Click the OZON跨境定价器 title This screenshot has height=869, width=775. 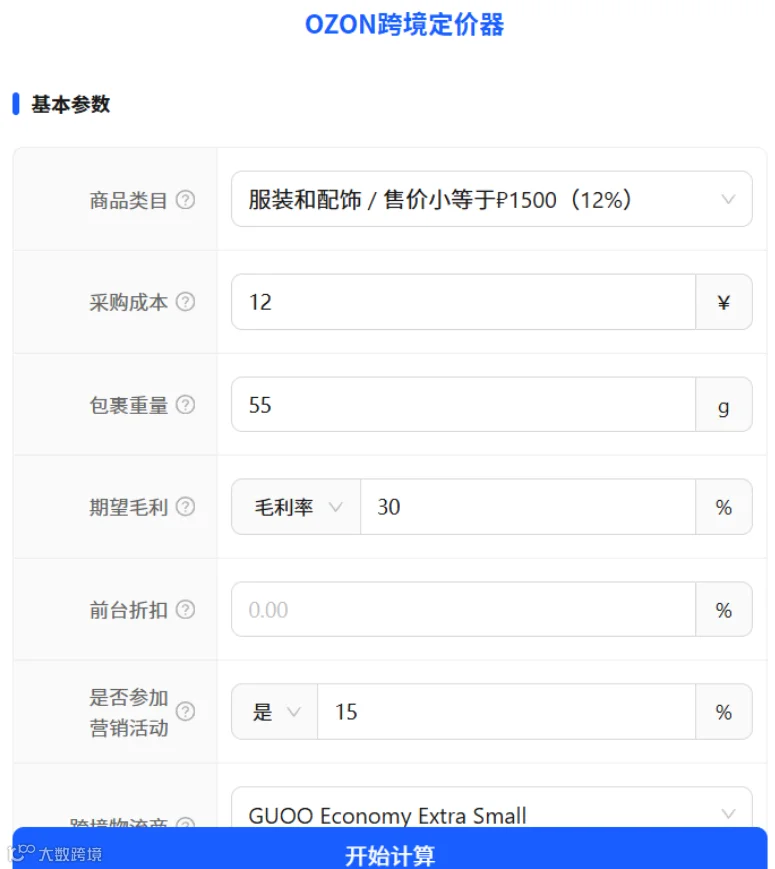pyautogui.click(x=405, y=25)
